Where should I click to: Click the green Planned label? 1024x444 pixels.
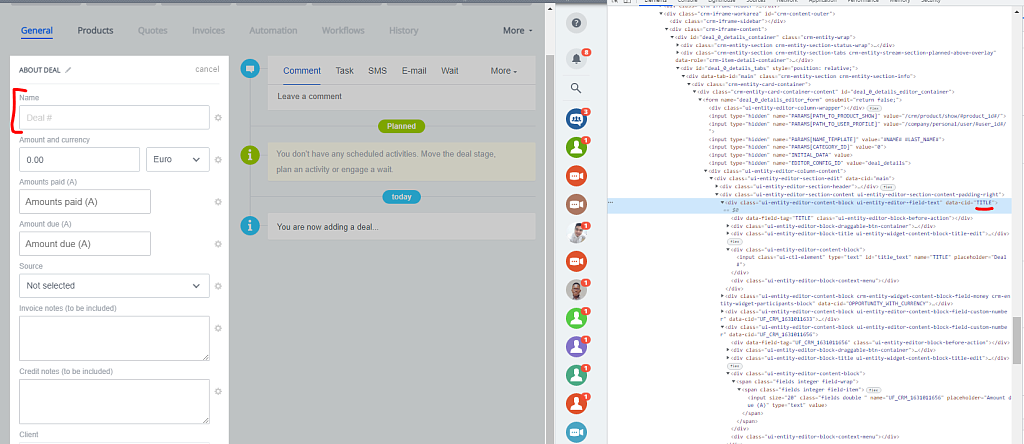401,126
